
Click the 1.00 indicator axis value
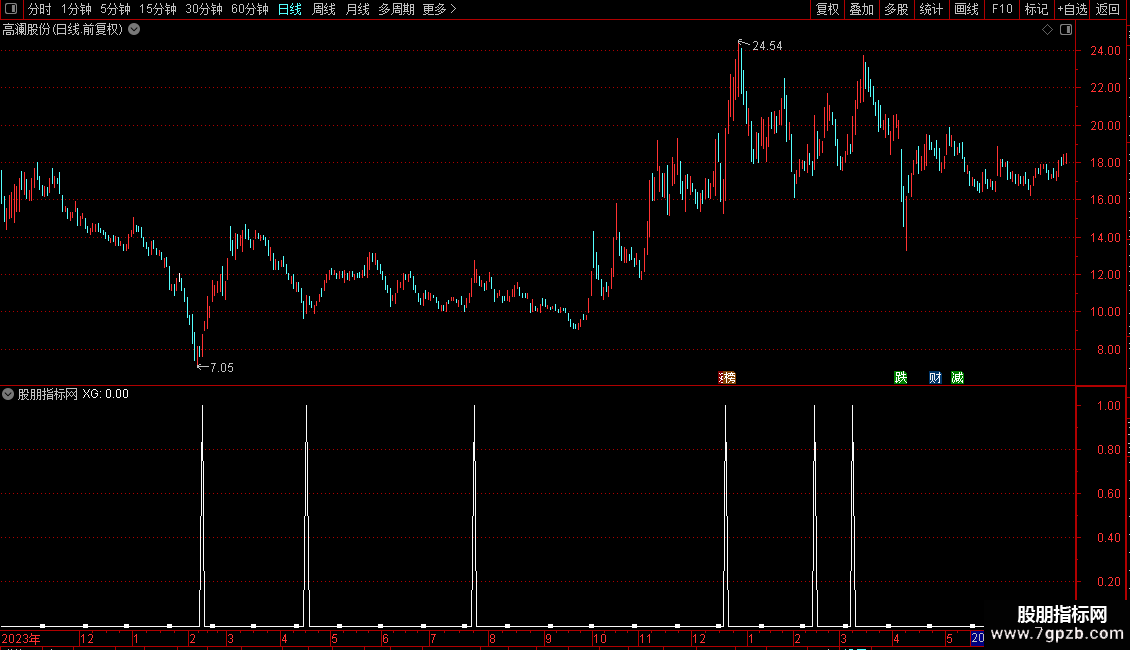coord(1108,406)
